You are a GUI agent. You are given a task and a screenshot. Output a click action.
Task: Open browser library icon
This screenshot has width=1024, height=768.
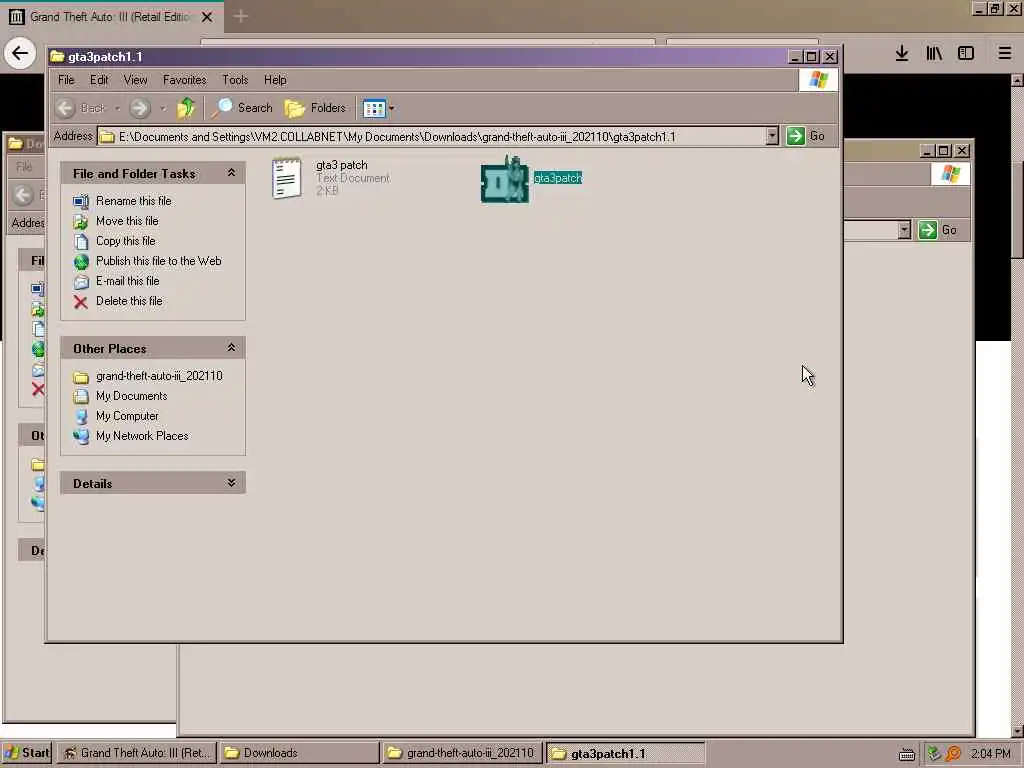pyautogui.click(x=934, y=54)
